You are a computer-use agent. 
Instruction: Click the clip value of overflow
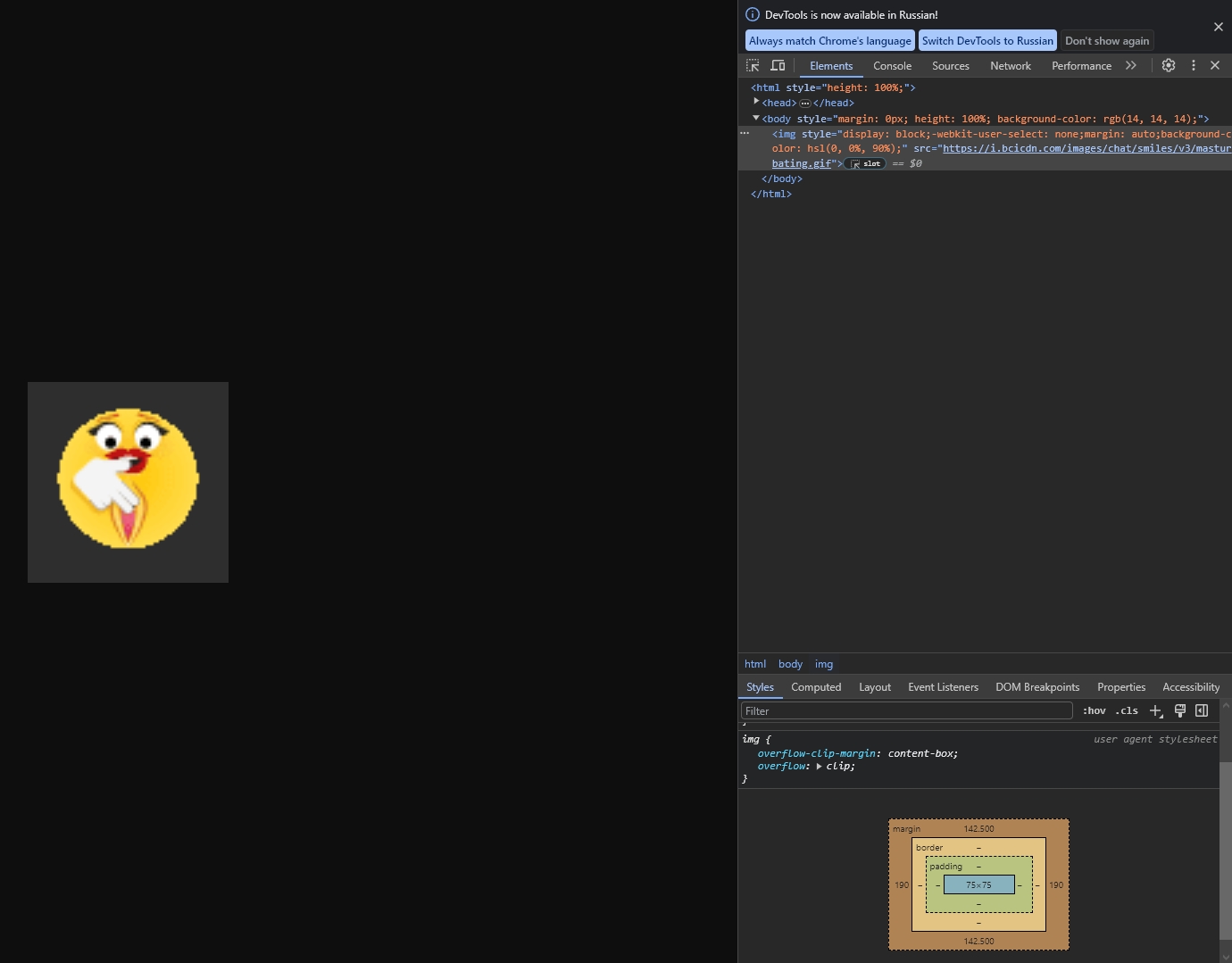point(837,766)
